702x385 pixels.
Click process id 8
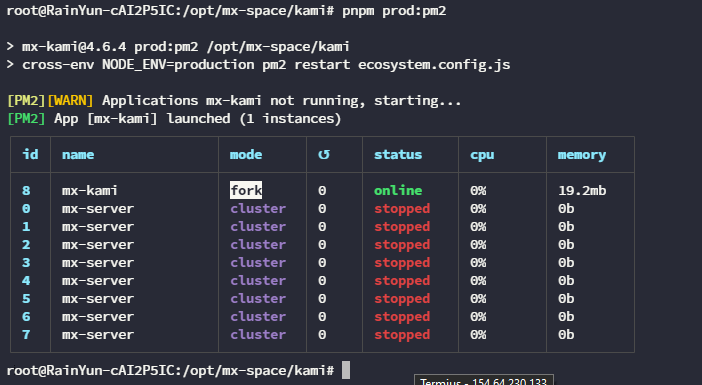point(26,191)
